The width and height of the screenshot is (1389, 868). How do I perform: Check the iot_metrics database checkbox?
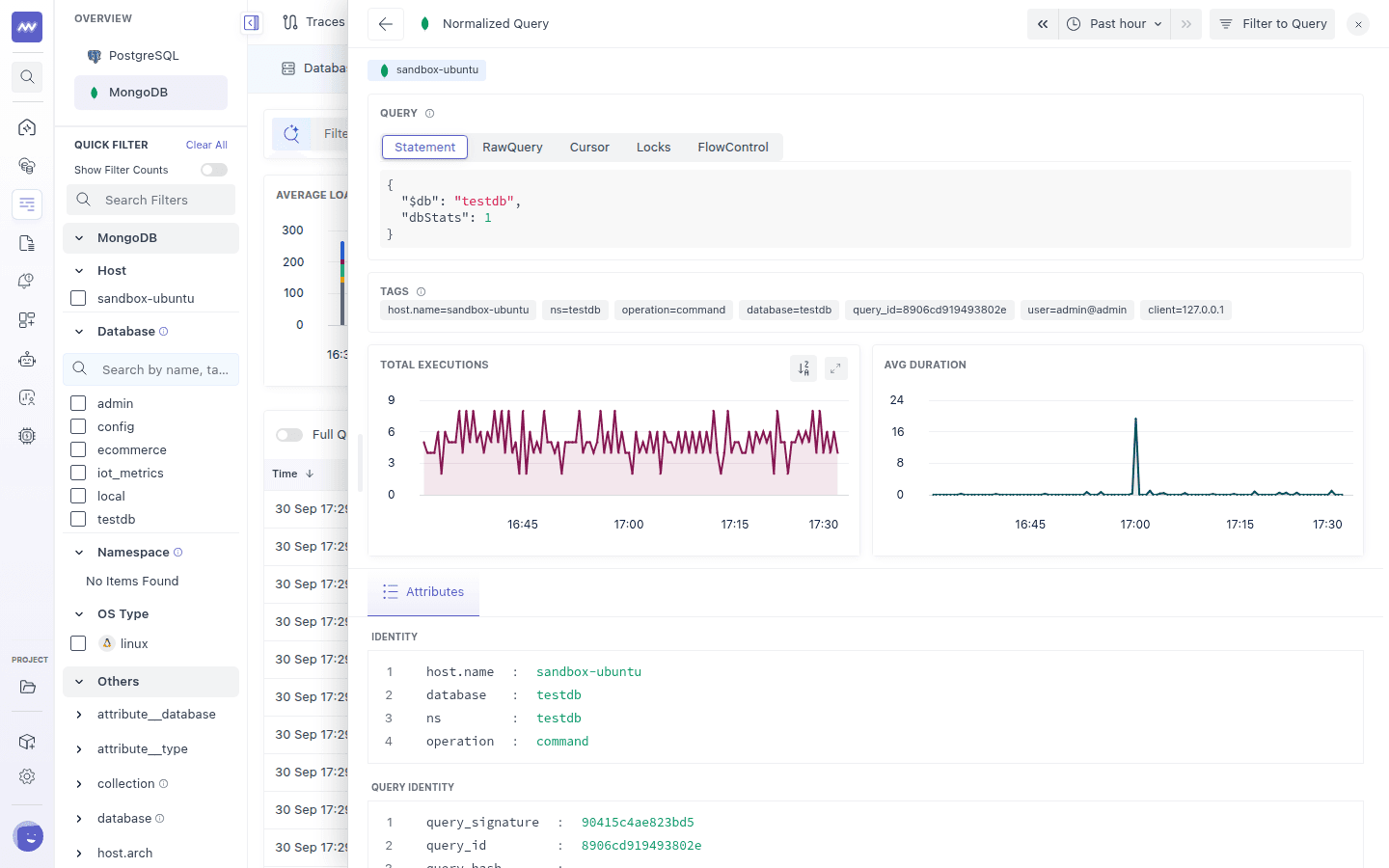click(78, 473)
